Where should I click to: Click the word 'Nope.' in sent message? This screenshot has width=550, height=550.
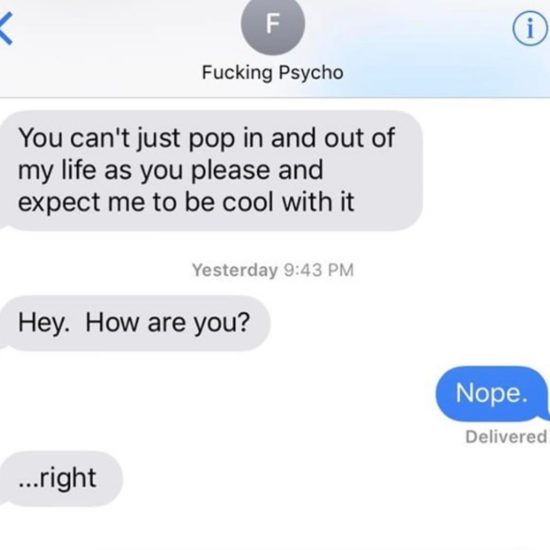(491, 393)
